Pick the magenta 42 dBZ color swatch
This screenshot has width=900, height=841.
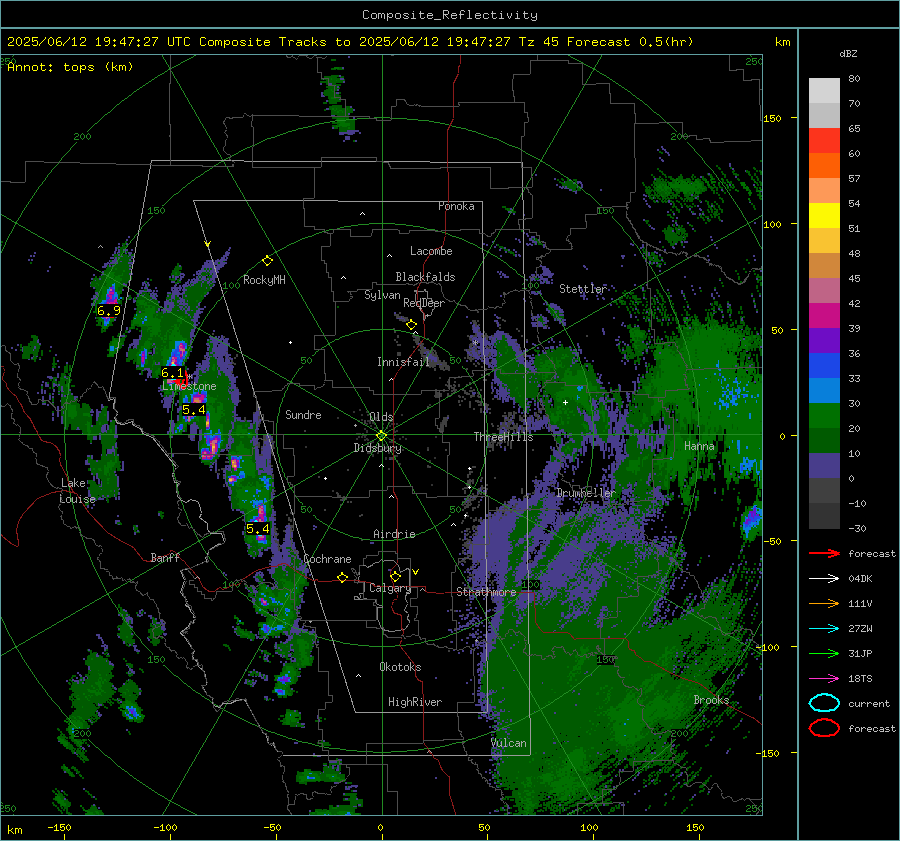(x=824, y=316)
